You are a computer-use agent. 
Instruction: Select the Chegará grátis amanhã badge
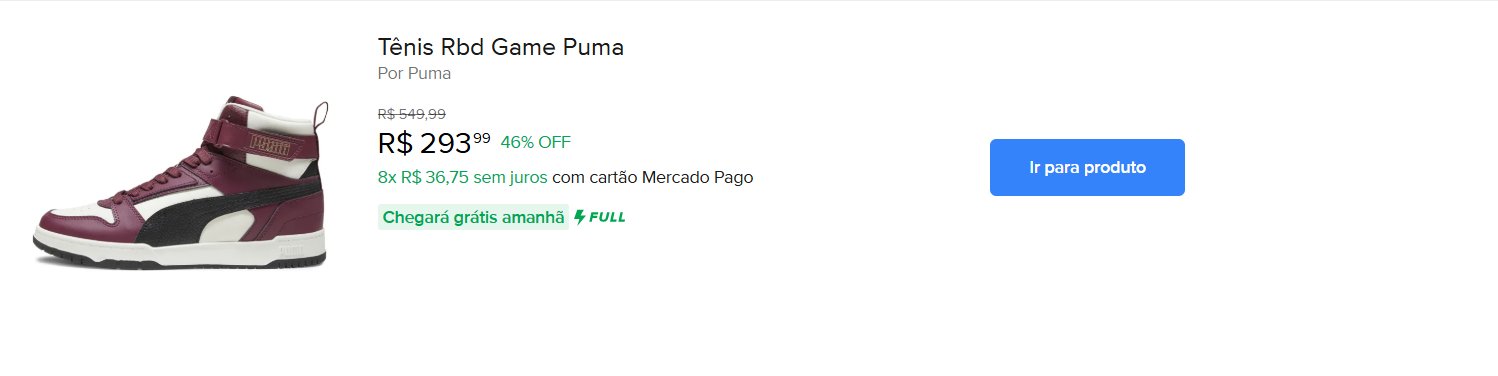[x=473, y=217]
